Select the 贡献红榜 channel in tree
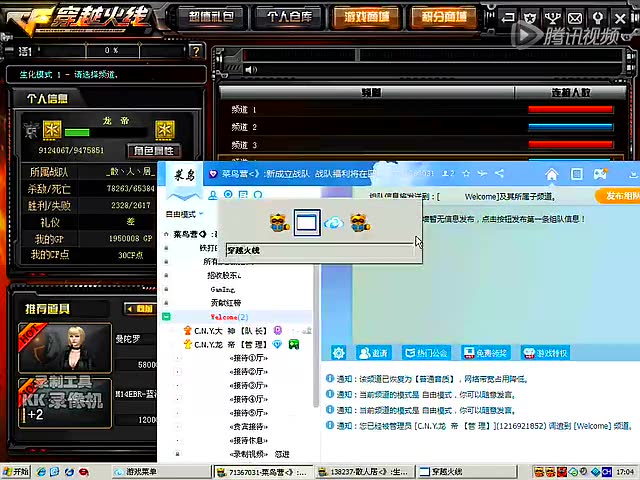640x480 pixels. tap(223, 302)
